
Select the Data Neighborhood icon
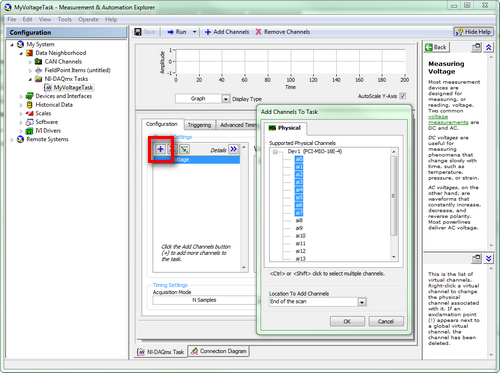click(30, 53)
